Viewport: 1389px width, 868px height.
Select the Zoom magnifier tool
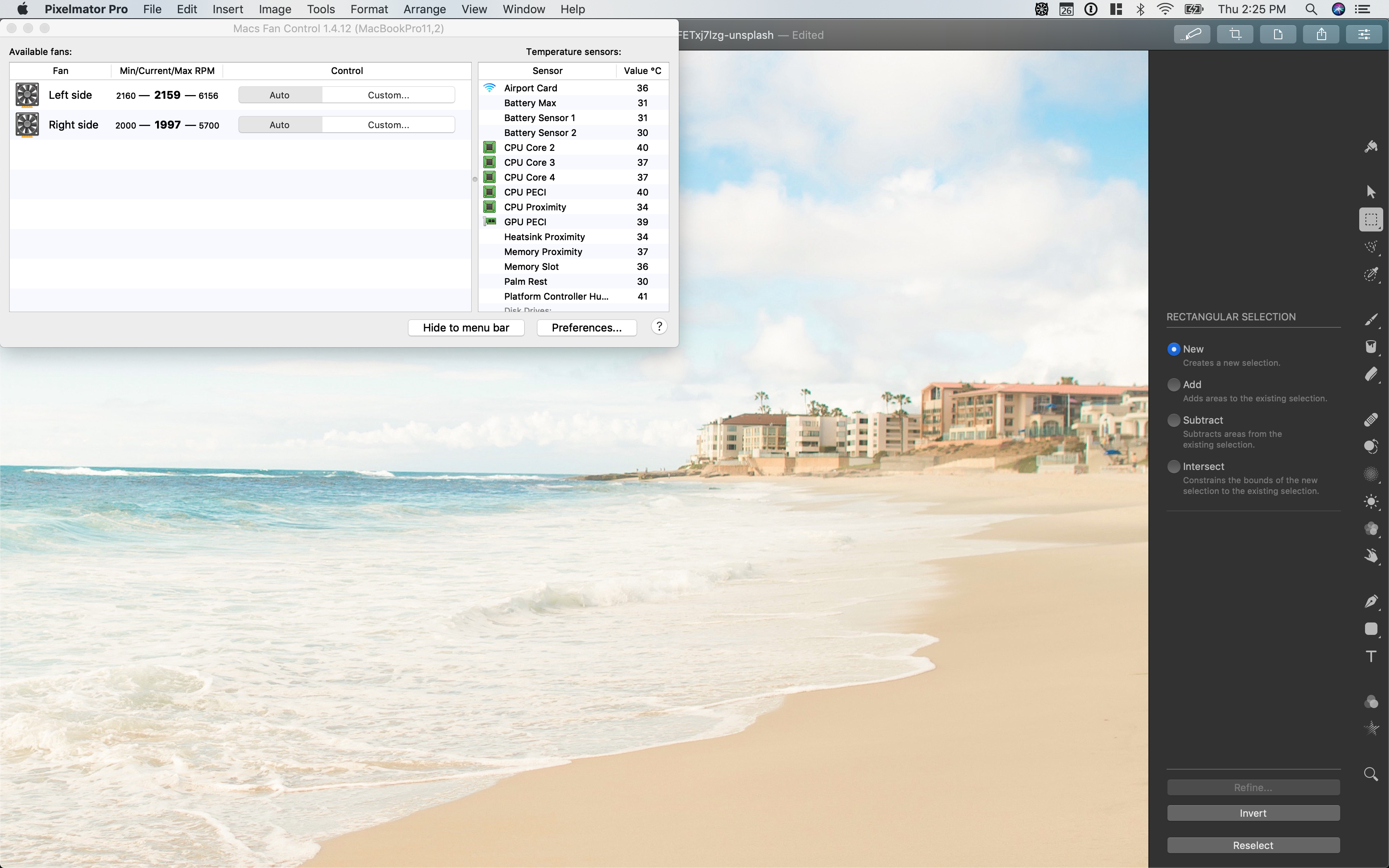[x=1371, y=775]
